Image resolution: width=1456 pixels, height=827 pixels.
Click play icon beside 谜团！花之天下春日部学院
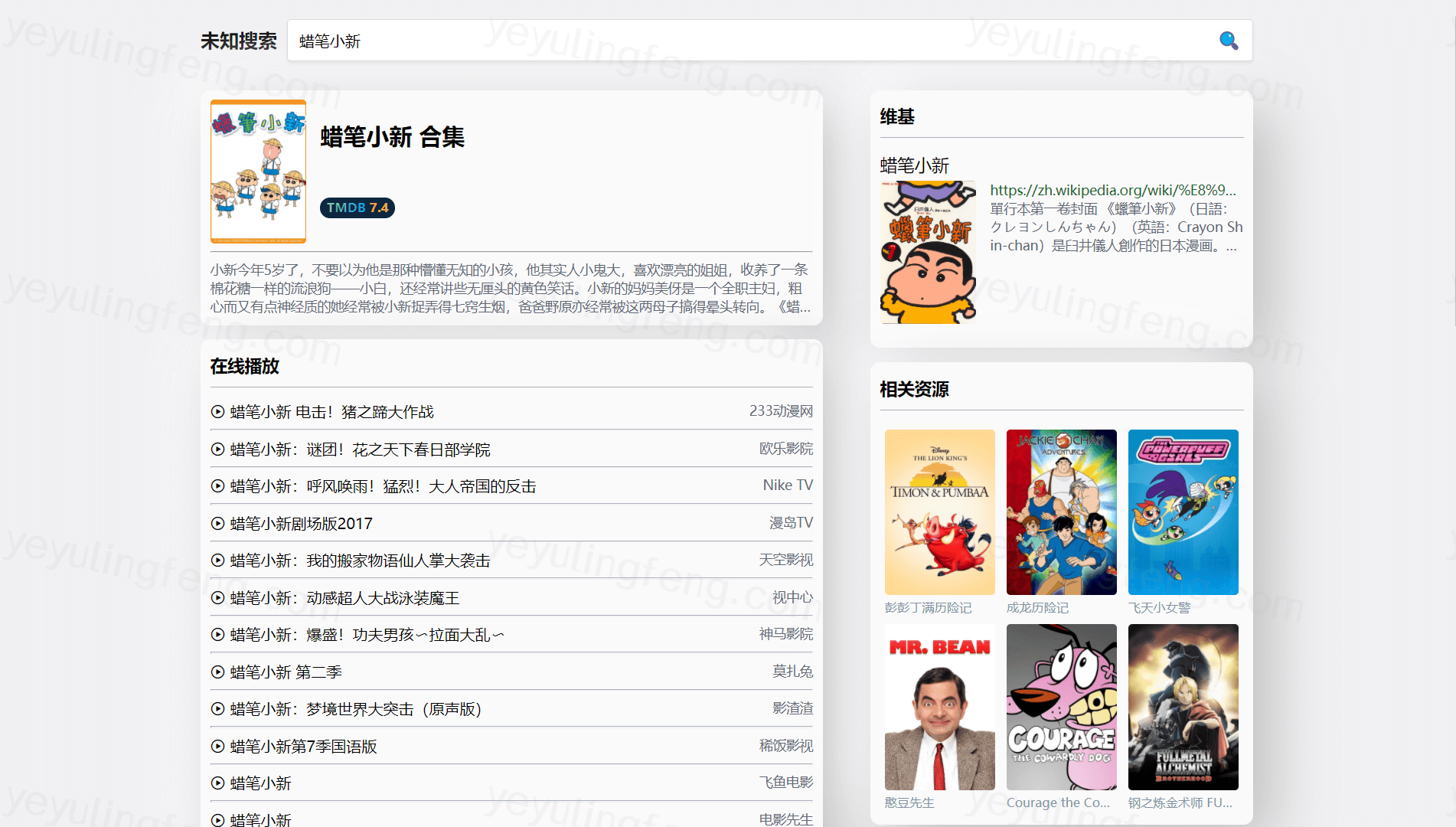pos(217,449)
